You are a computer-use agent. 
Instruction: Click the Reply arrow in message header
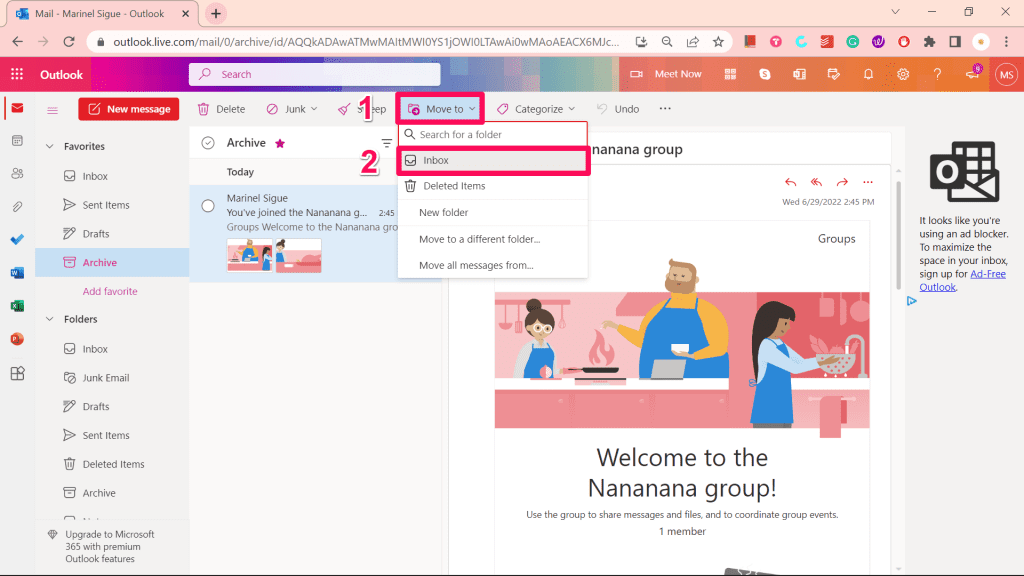(x=791, y=182)
